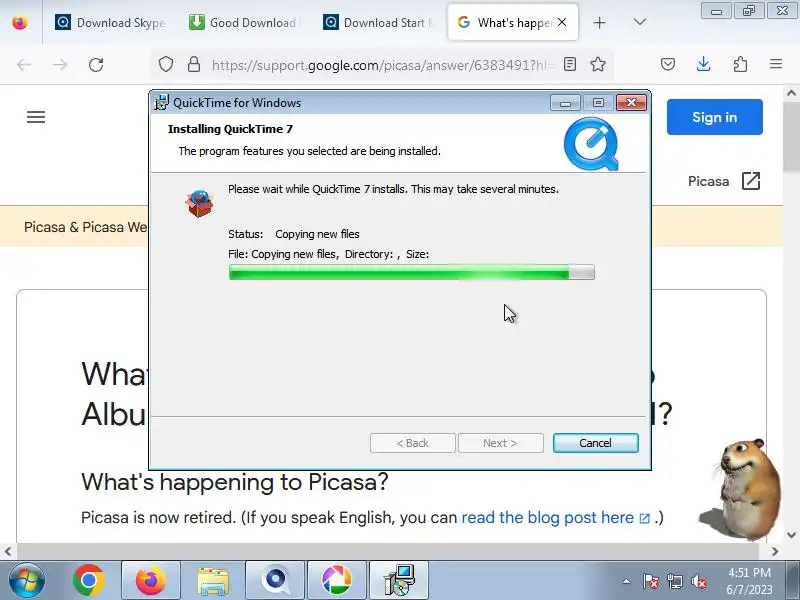Open the extensions puzzle icon
The width and height of the screenshot is (800, 600).
740,64
